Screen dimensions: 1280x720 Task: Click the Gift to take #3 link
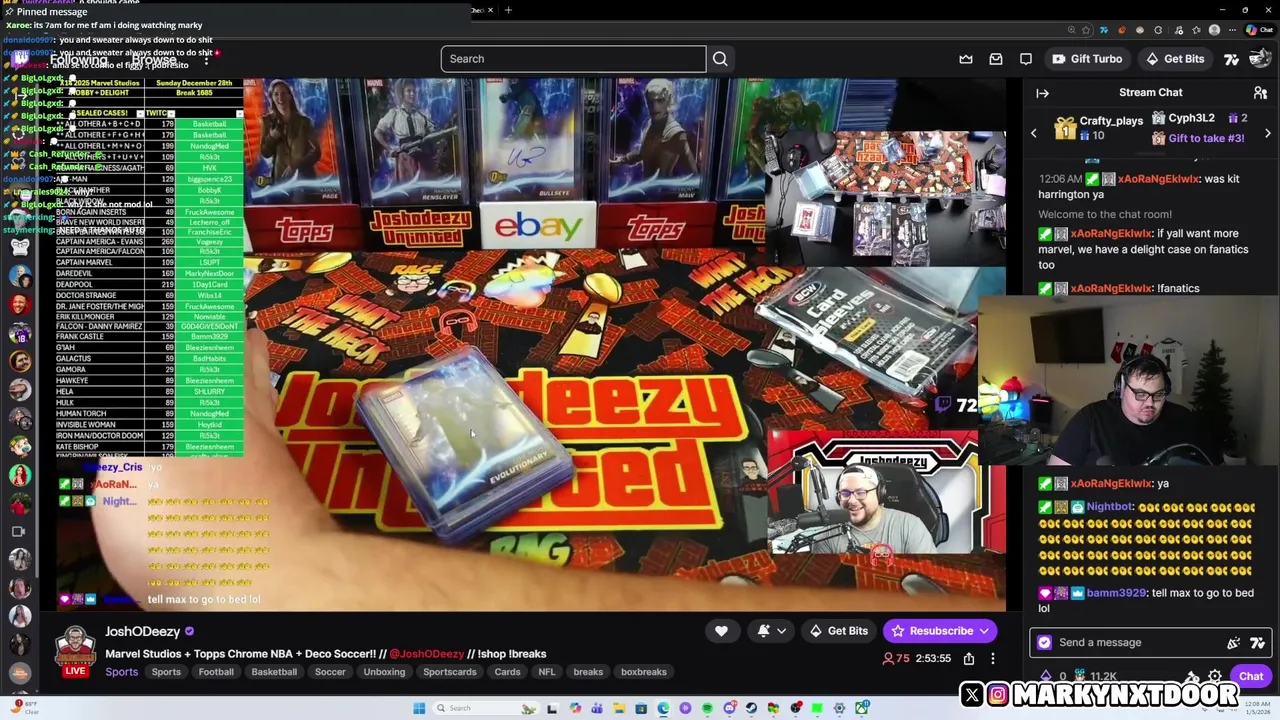(1206, 138)
